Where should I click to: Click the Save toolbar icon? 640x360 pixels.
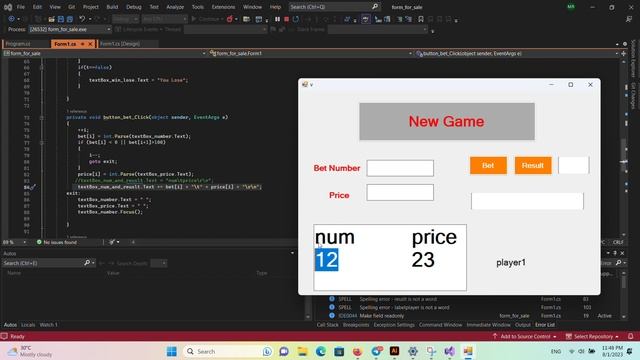(x=61, y=19)
